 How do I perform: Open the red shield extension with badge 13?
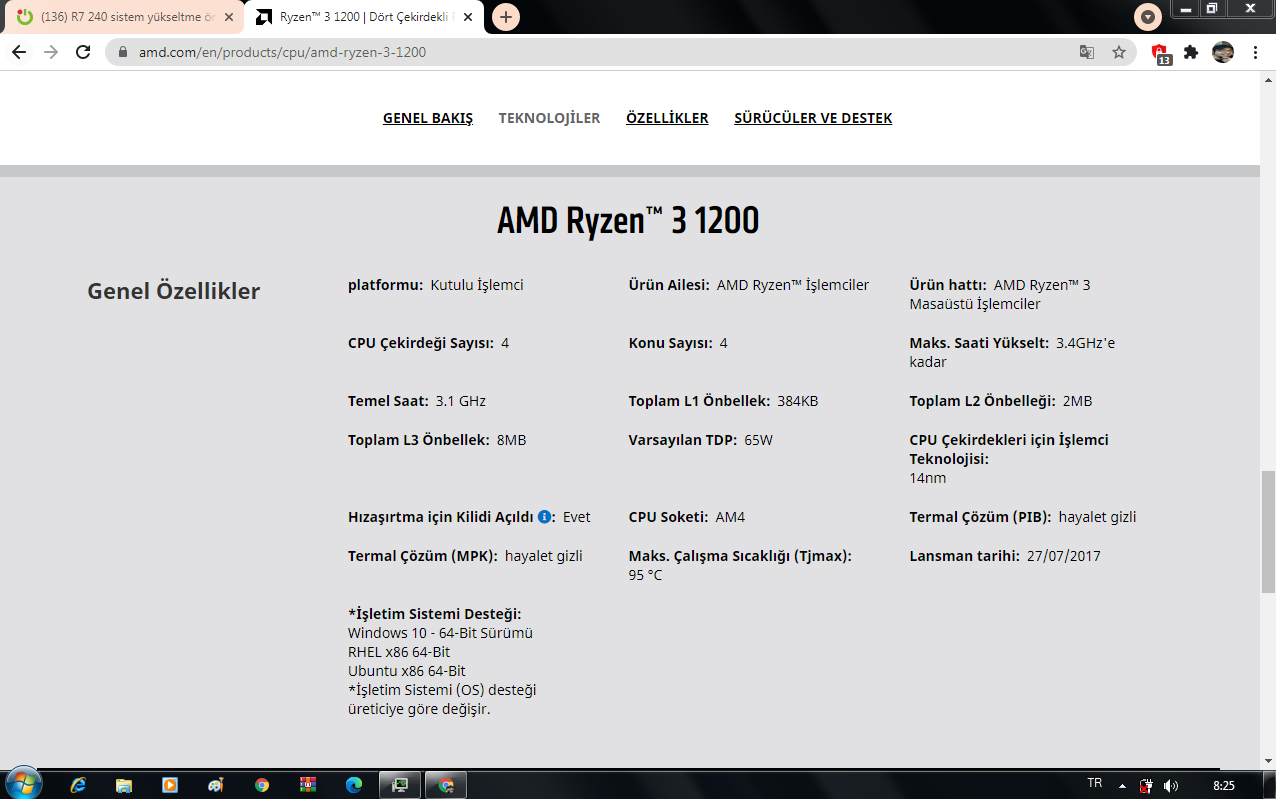point(1161,54)
